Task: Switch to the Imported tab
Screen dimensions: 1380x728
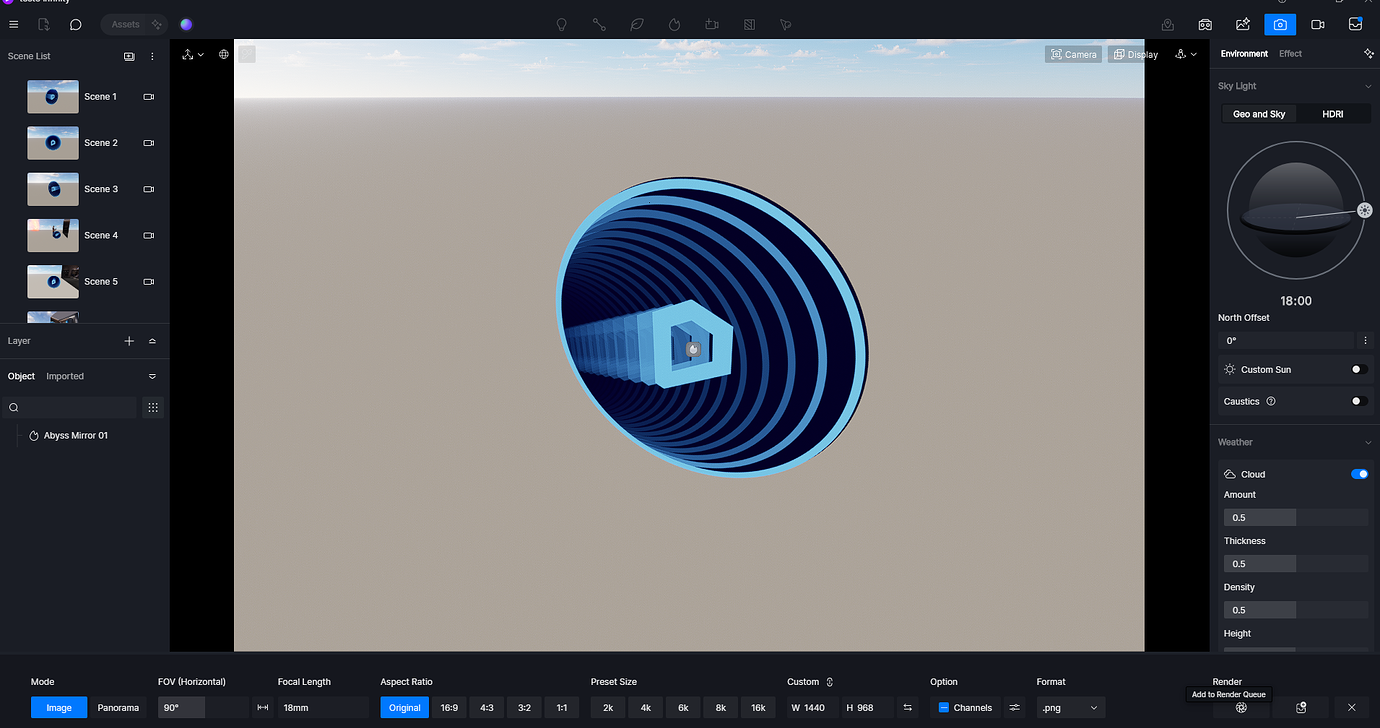Action: click(65, 376)
